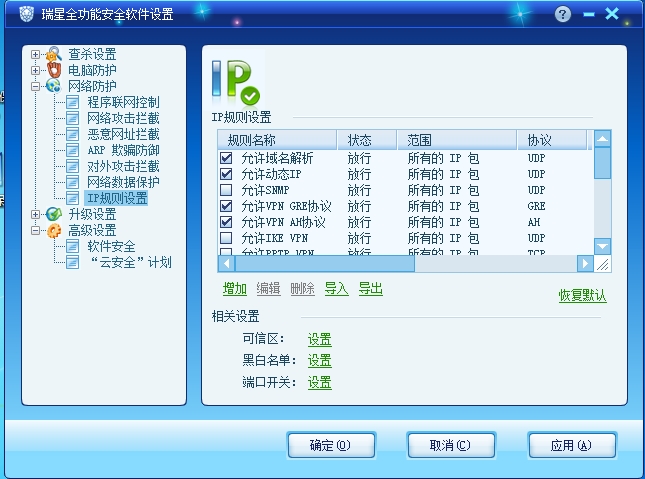Select IP规则设置 in the tree
The width and height of the screenshot is (645, 479).
click(117, 198)
